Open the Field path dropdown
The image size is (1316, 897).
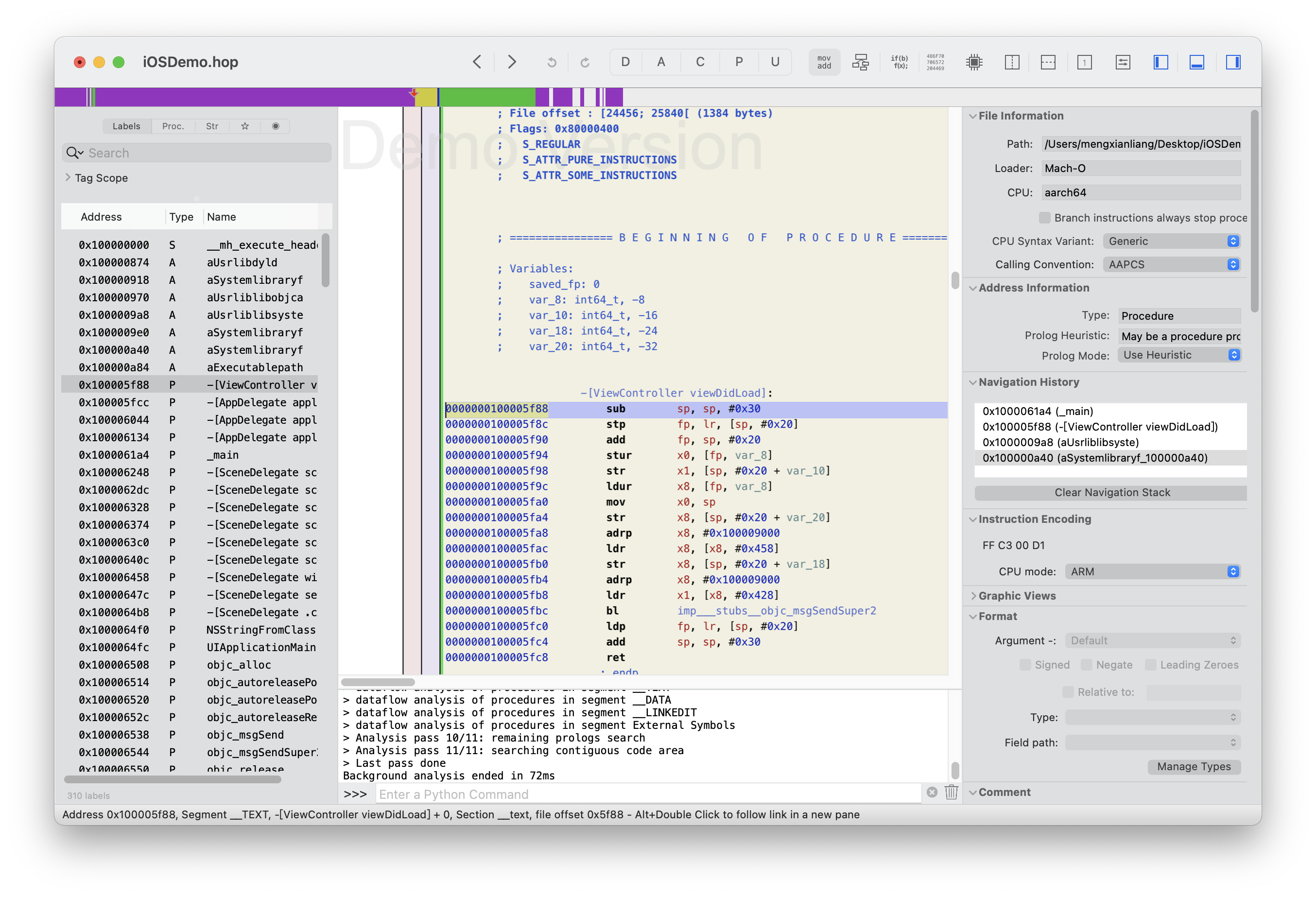tap(1152, 742)
